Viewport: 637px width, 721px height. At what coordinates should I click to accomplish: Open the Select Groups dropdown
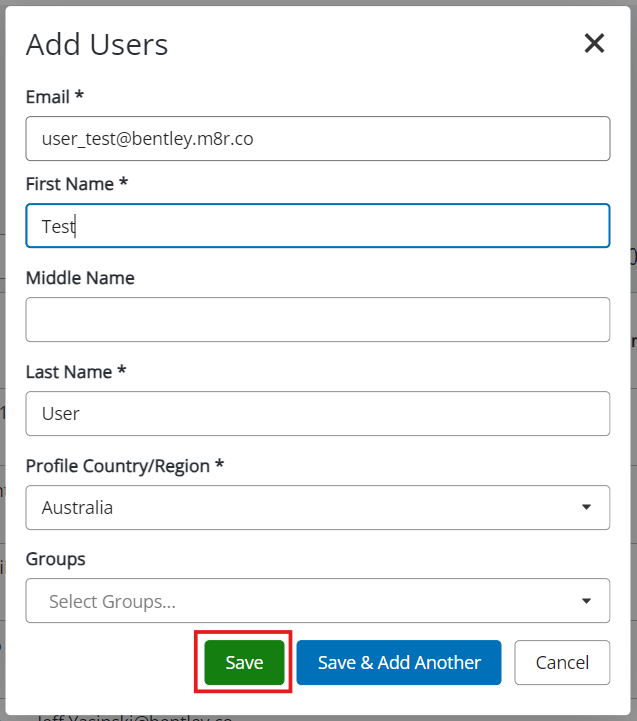click(300, 601)
